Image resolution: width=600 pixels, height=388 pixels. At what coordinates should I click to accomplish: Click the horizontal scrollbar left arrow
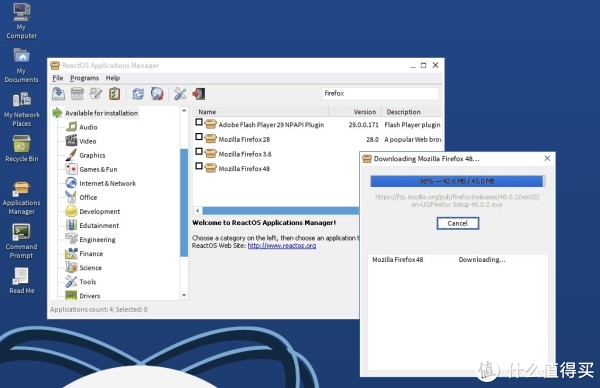pyautogui.click(x=197, y=210)
